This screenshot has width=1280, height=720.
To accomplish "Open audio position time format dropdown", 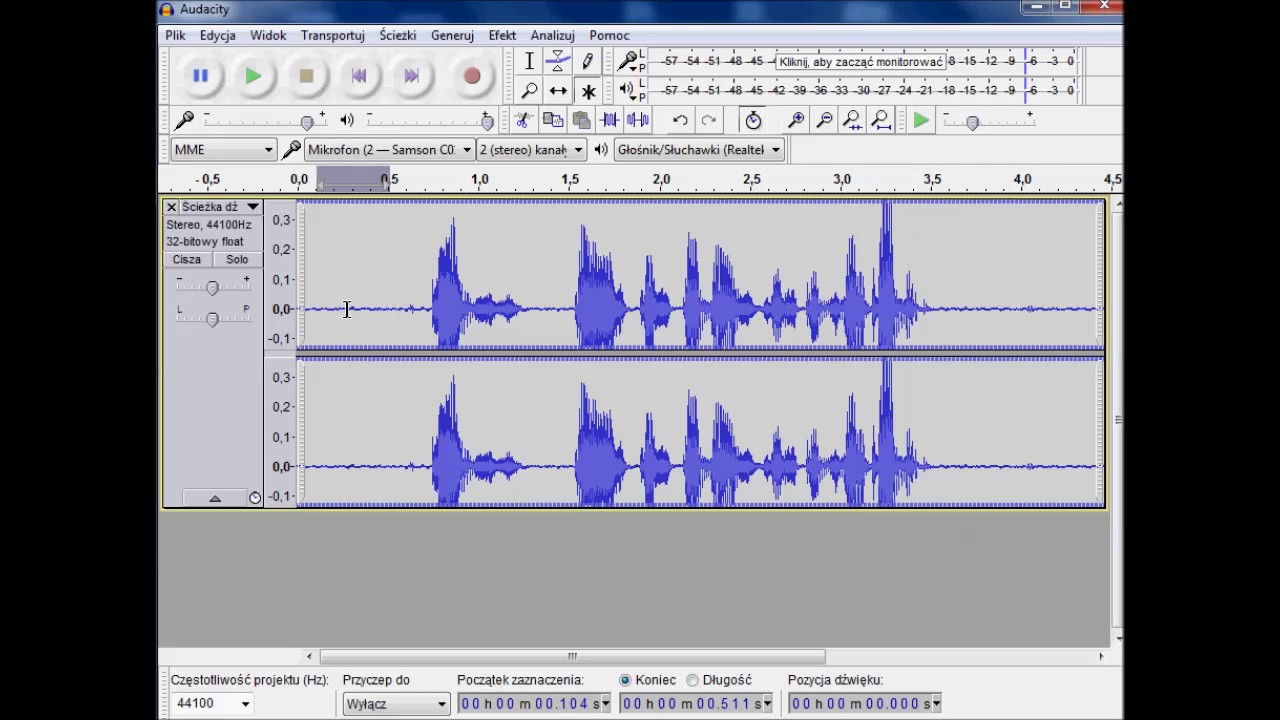I will [x=936, y=704].
